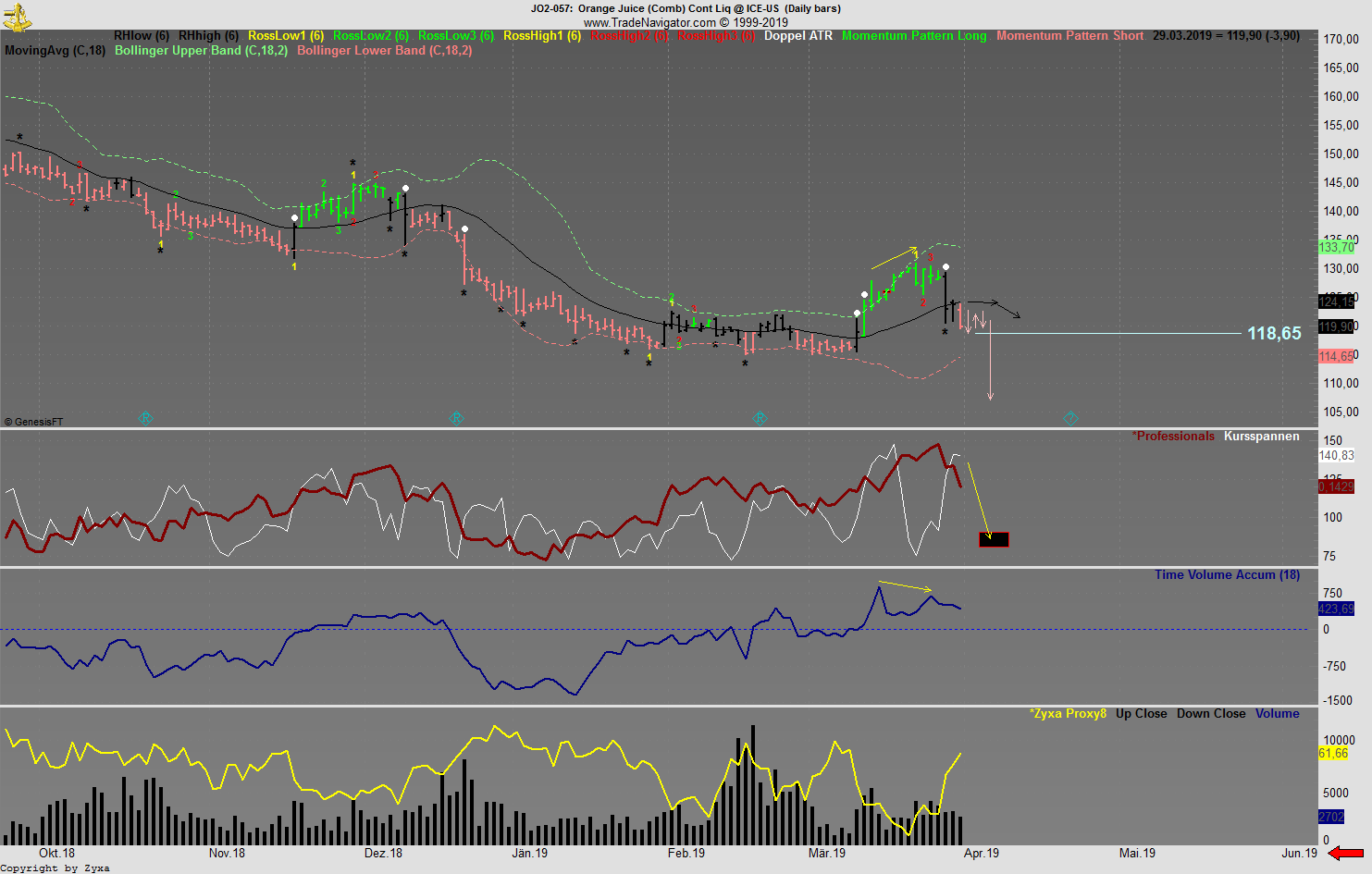This screenshot has height=874, width=1372.
Task: Click the 170,00 price axis label
Action: [1341, 39]
